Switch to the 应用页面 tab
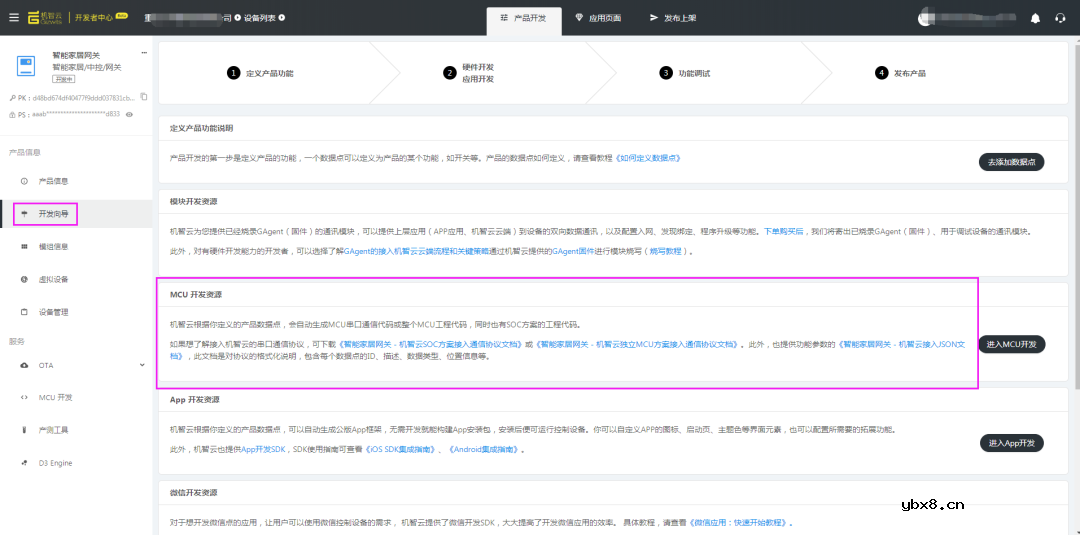 [598, 19]
